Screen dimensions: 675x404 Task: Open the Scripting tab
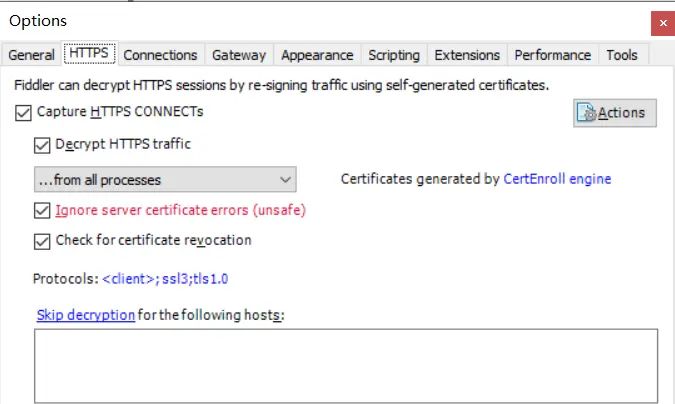(394, 55)
